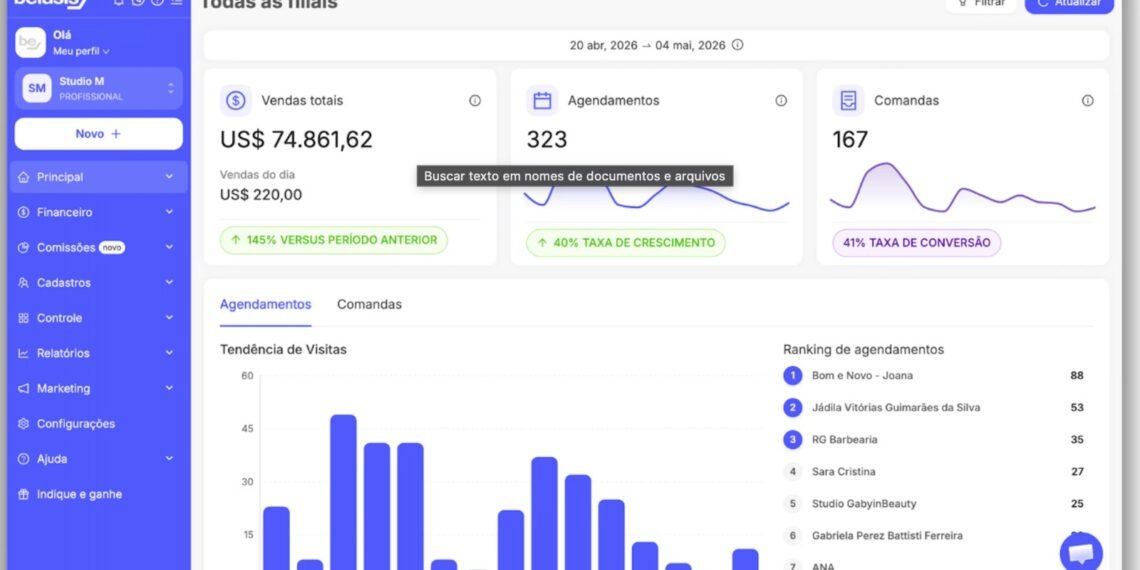
Task: Click the SM studio avatar
Action: pyautogui.click(x=37, y=88)
